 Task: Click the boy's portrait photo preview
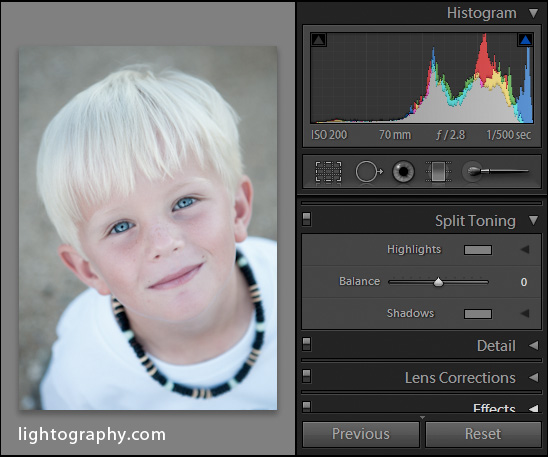point(148,228)
